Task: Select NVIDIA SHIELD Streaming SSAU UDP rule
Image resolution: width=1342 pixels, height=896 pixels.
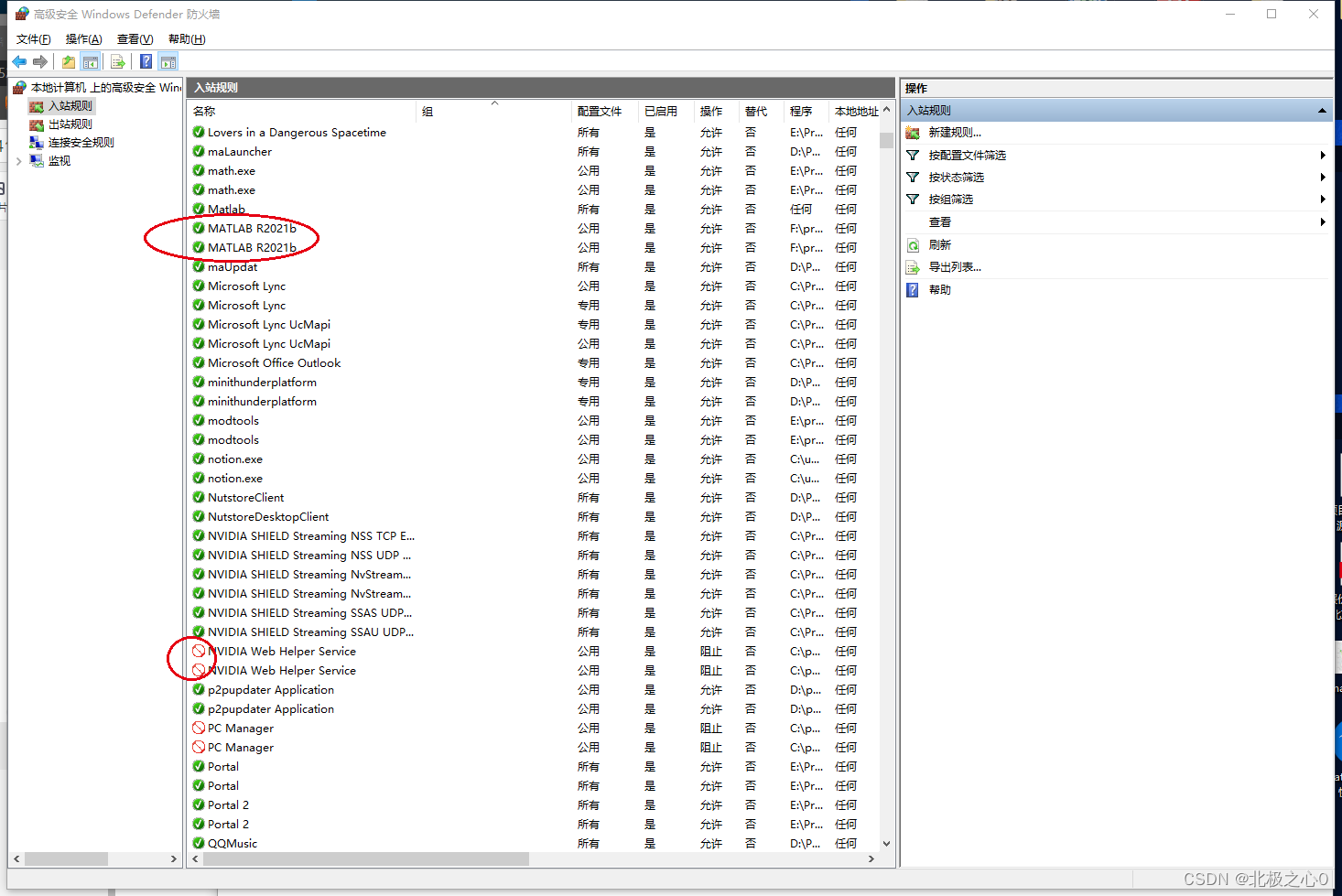Action: (x=534, y=632)
